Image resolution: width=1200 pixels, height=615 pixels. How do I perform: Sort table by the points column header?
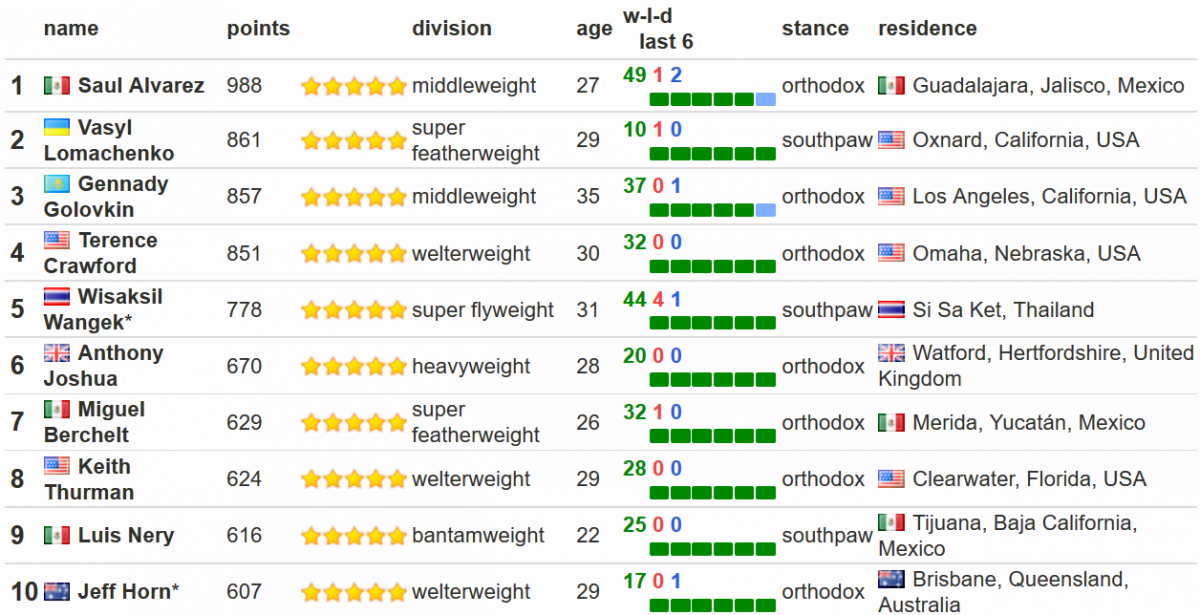[x=258, y=28]
